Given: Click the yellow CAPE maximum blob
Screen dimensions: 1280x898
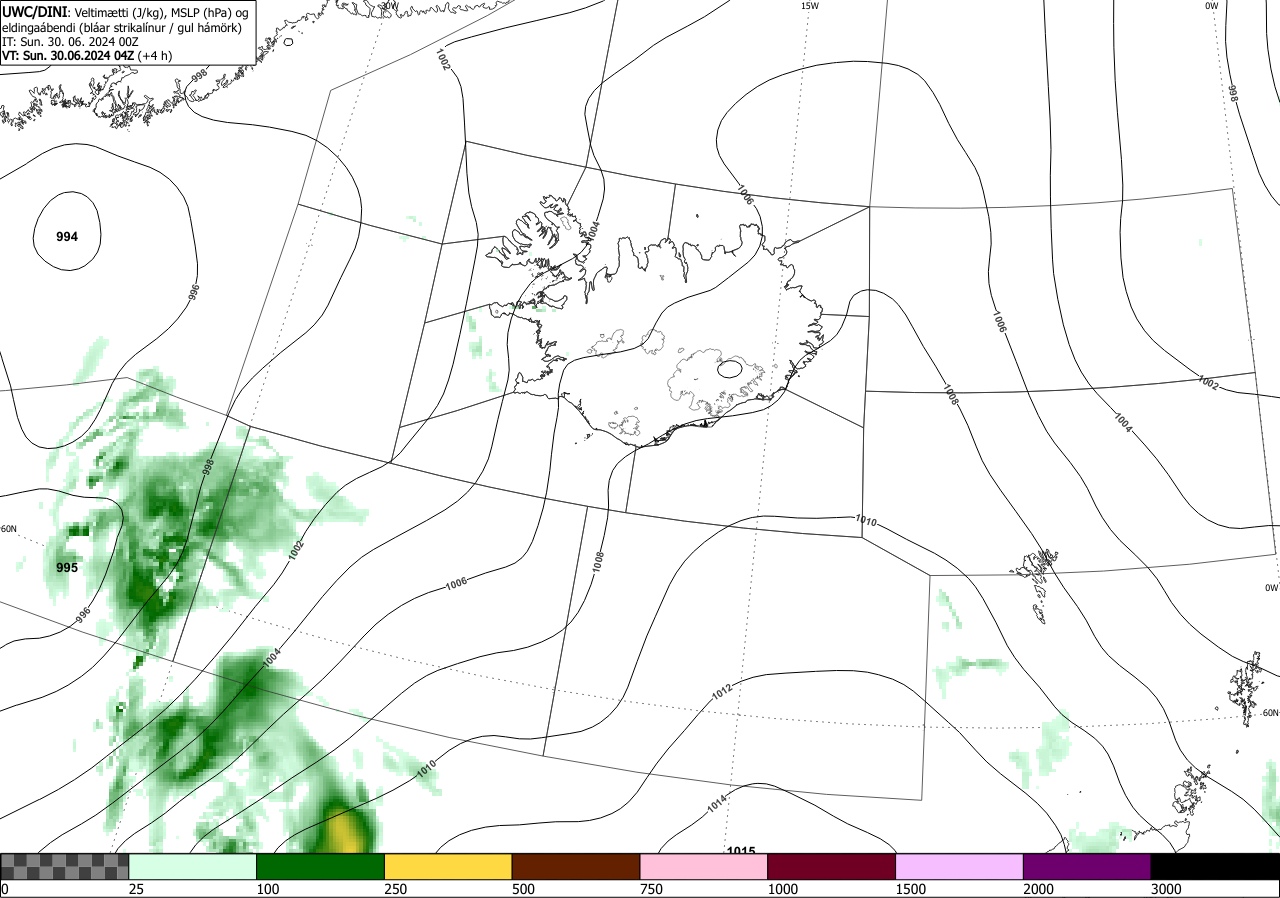Looking at the screenshot, I should point(346,829).
